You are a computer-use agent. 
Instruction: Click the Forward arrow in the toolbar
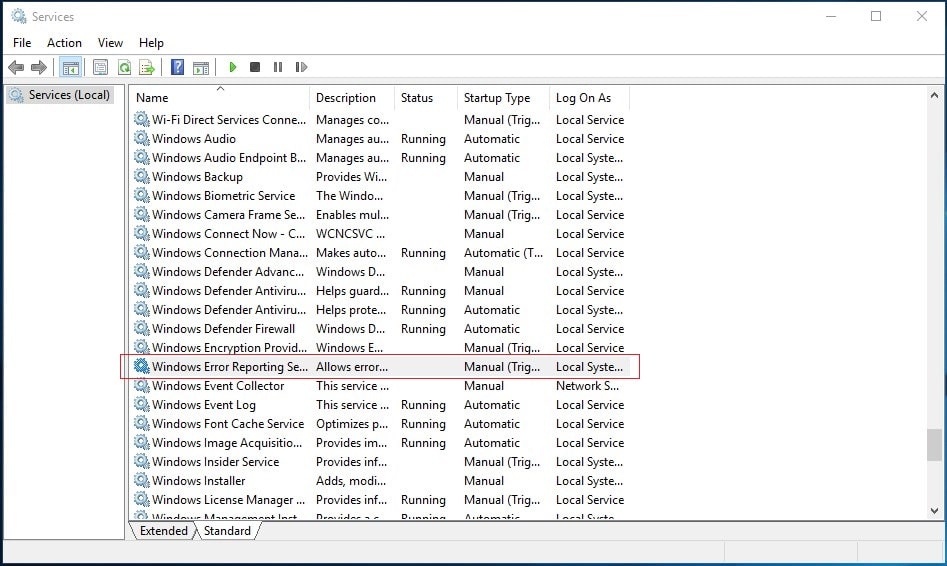pos(39,67)
